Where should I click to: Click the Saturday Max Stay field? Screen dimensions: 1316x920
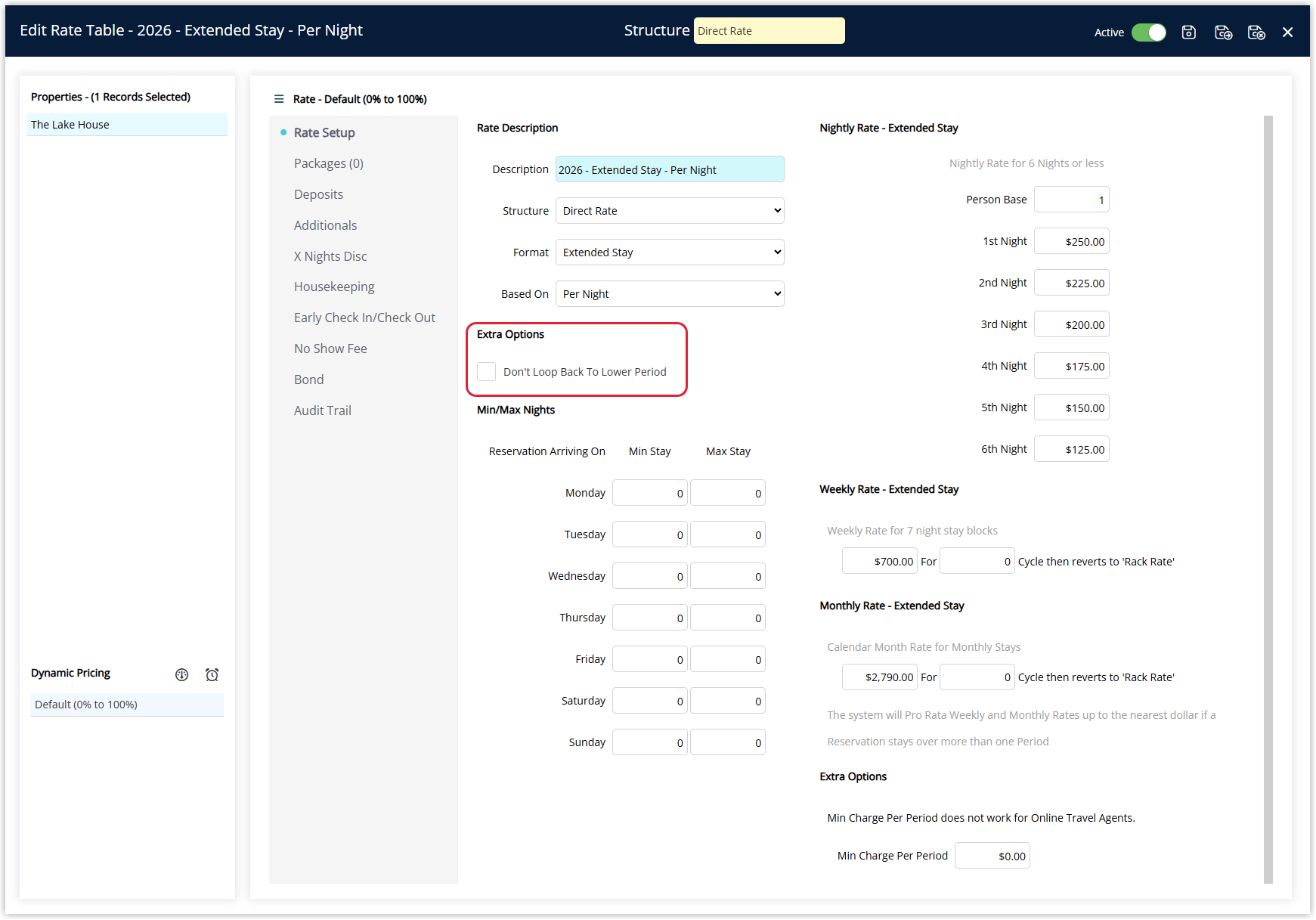tap(728, 701)
